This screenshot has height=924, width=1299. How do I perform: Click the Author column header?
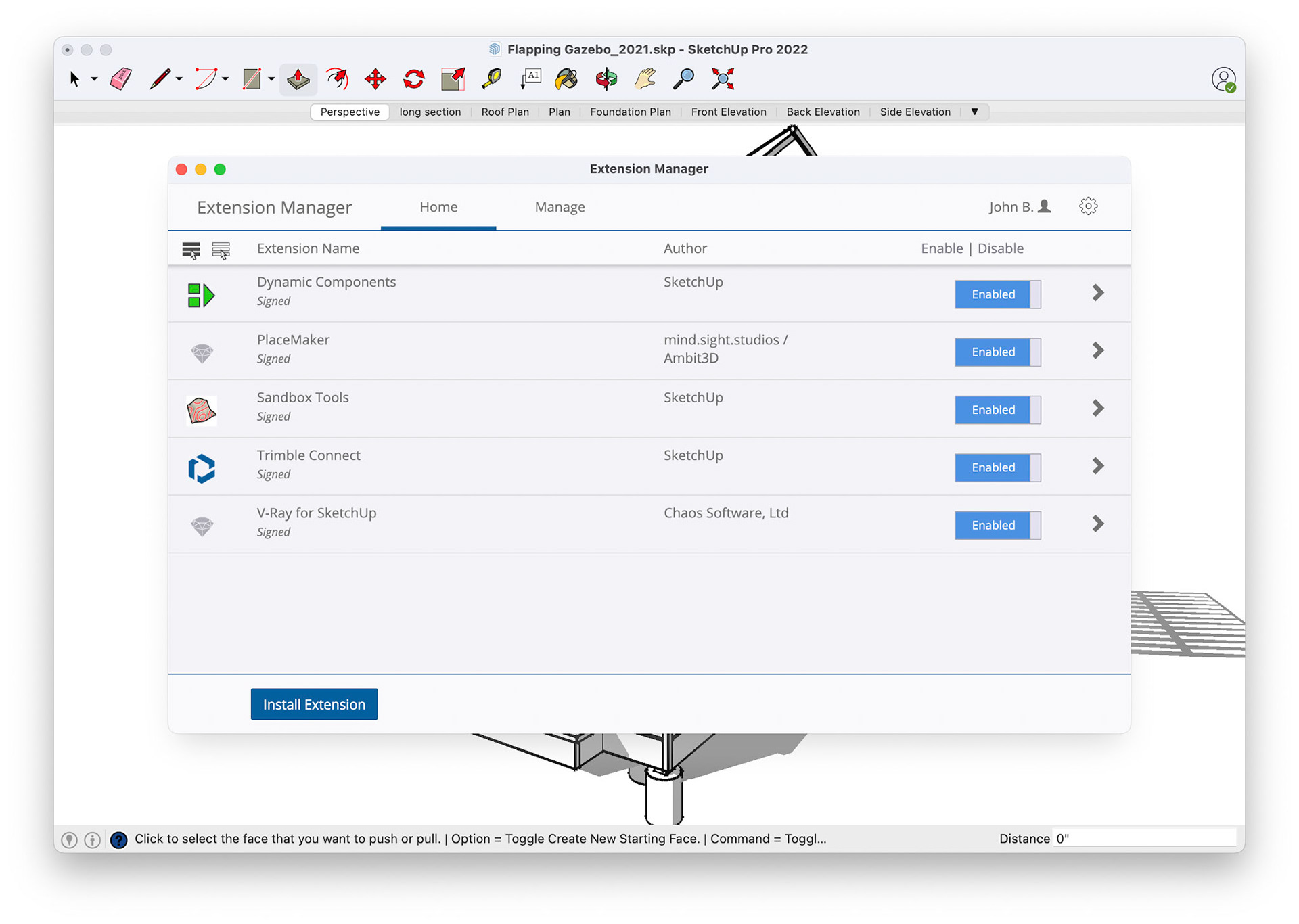coord(685,248)
